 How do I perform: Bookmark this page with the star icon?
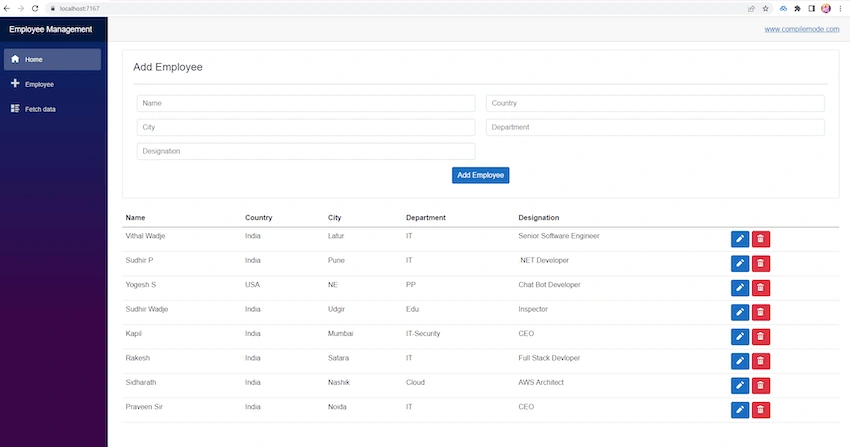765,9
